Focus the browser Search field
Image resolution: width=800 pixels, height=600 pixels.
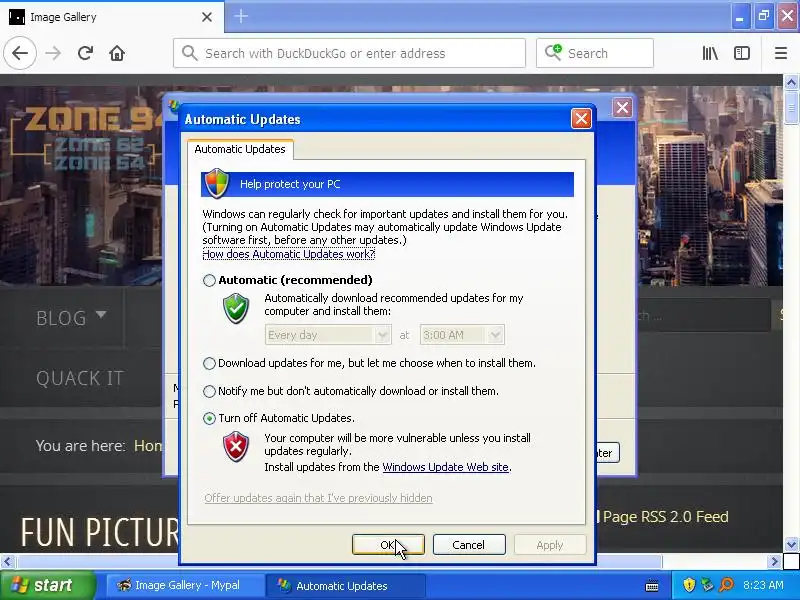[x=595, y=53]
